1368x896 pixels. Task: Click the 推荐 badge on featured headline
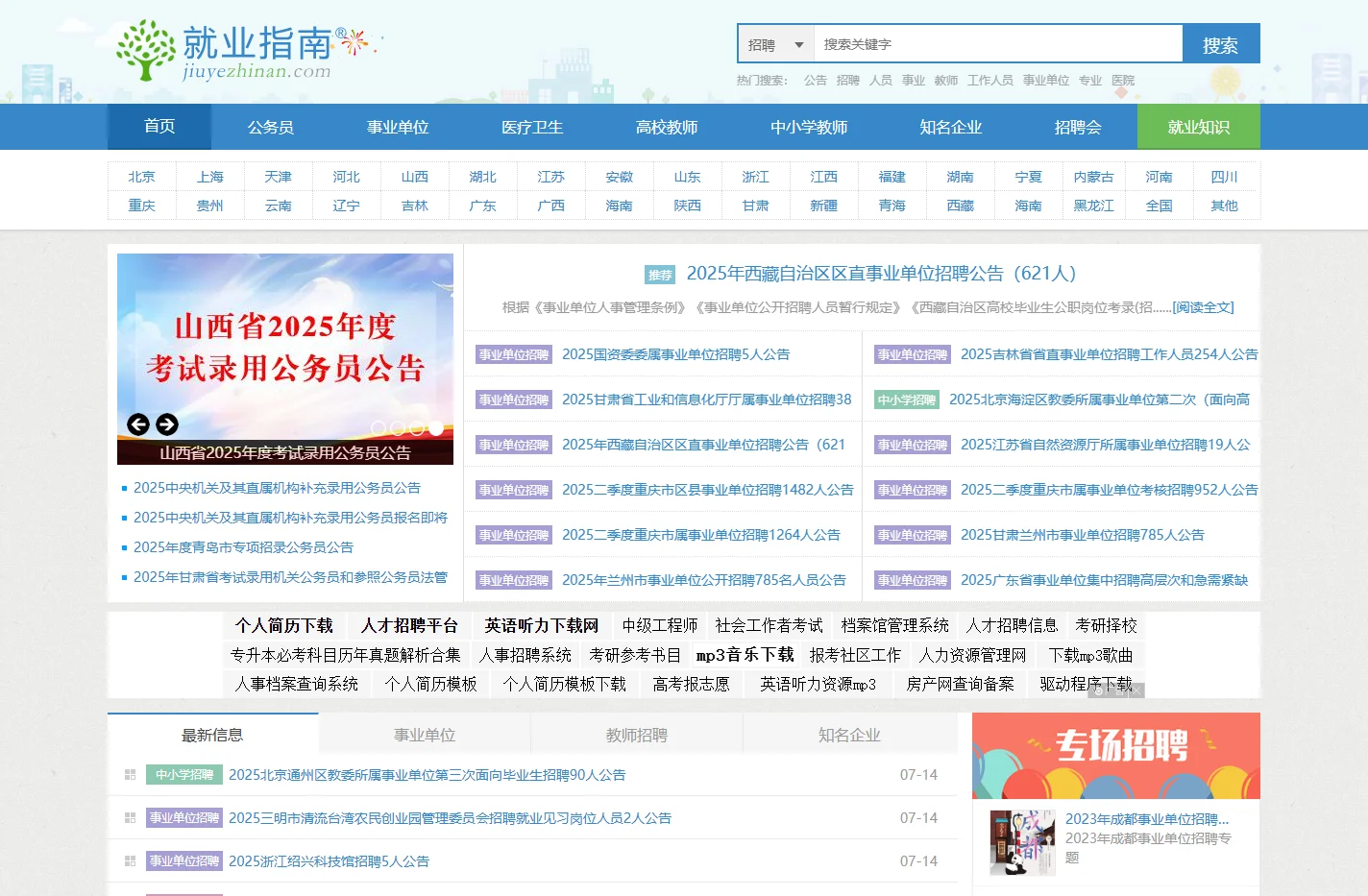[660, 275]
